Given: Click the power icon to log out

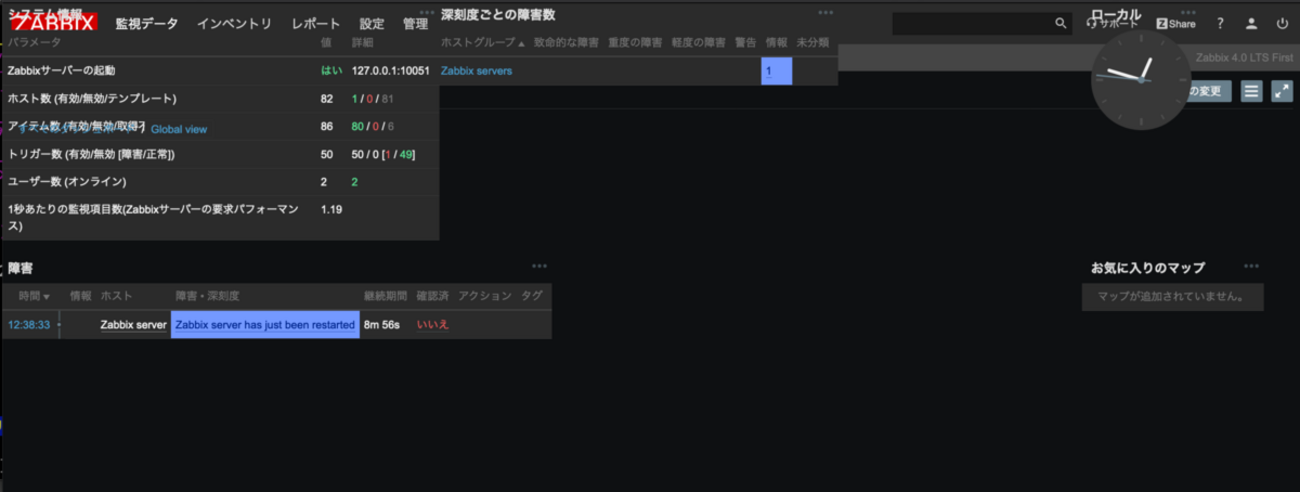Looking at the screenshot, I should [1282, 23].
